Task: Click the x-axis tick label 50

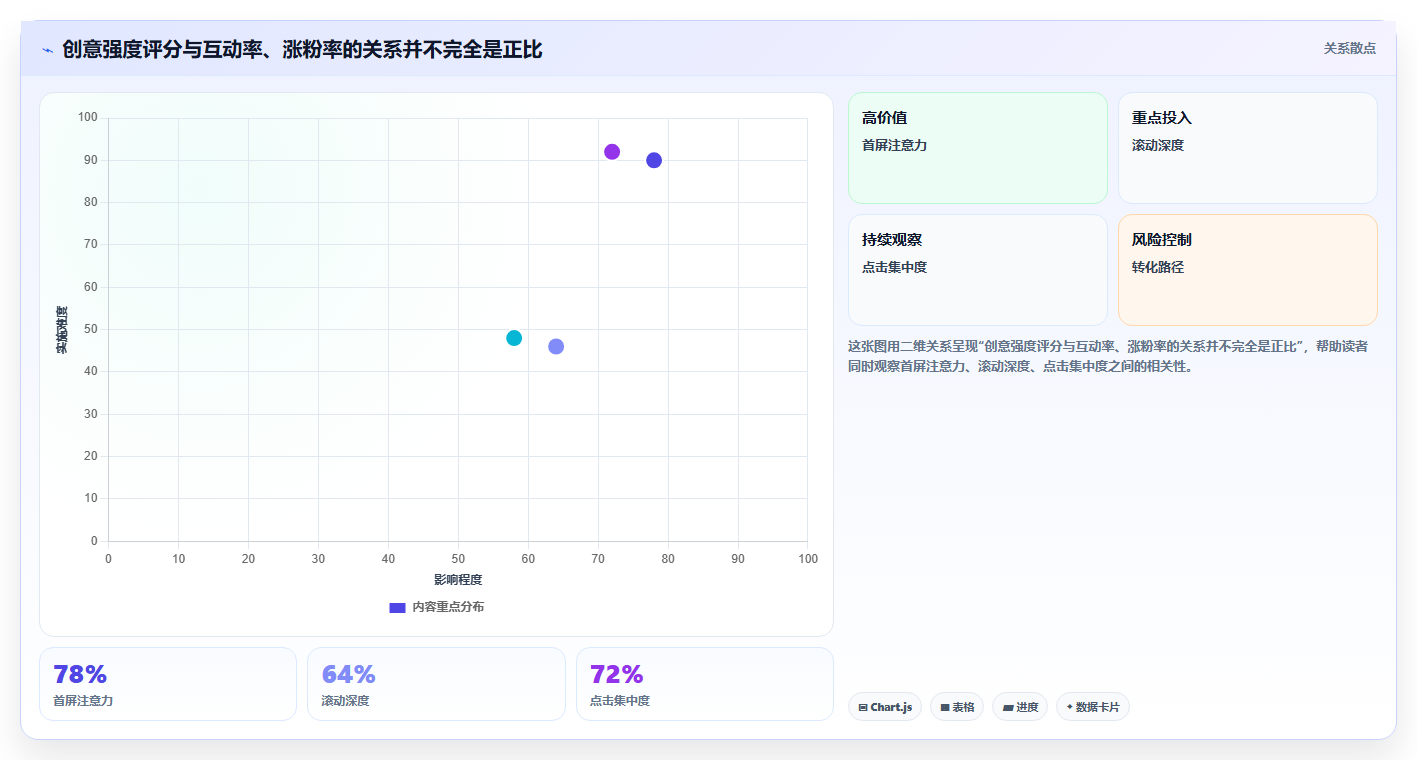Action: (458, 559)
